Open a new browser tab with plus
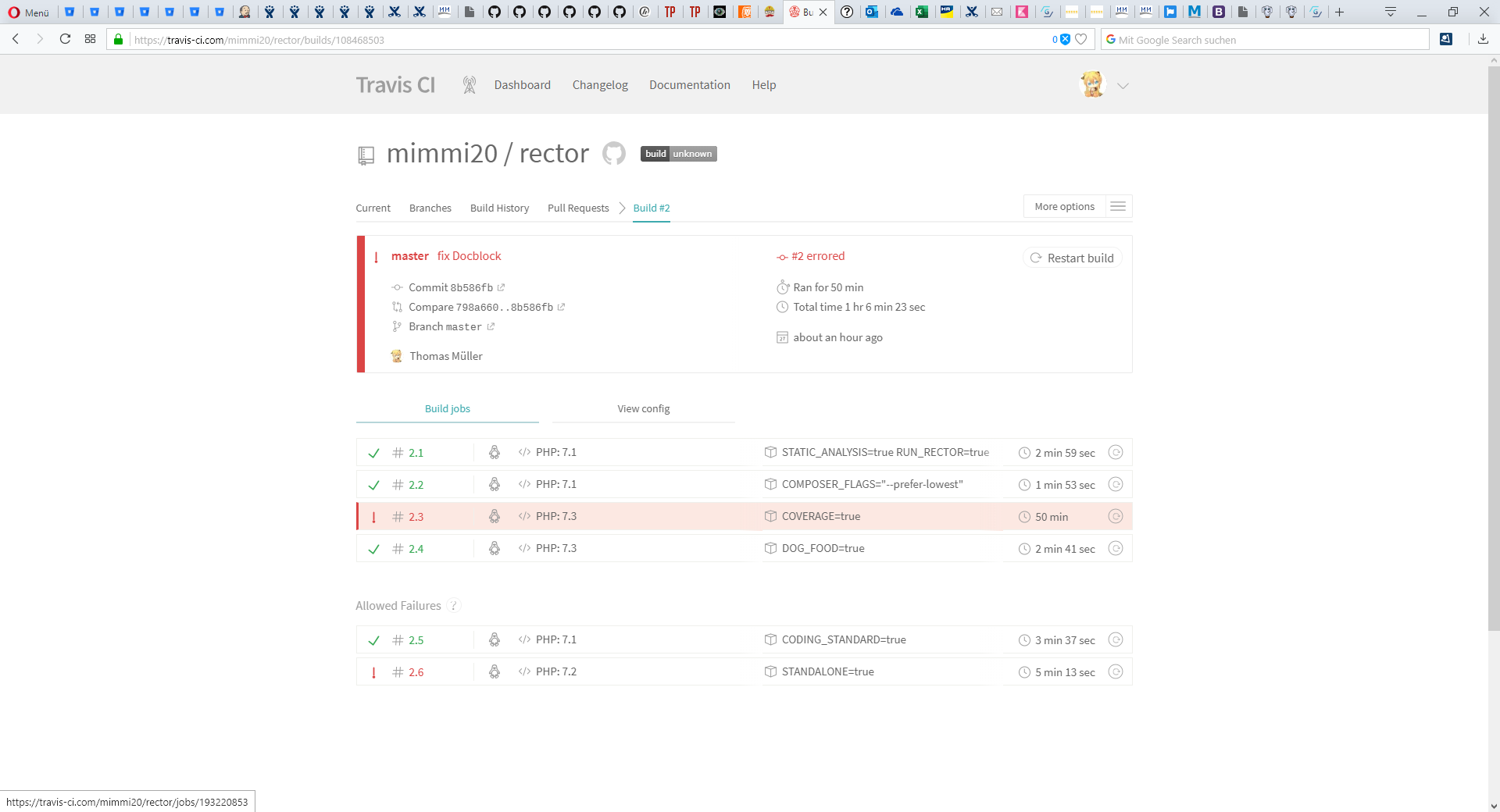The height and width of the screenshot is (812, 1500). pos(1340,12)
